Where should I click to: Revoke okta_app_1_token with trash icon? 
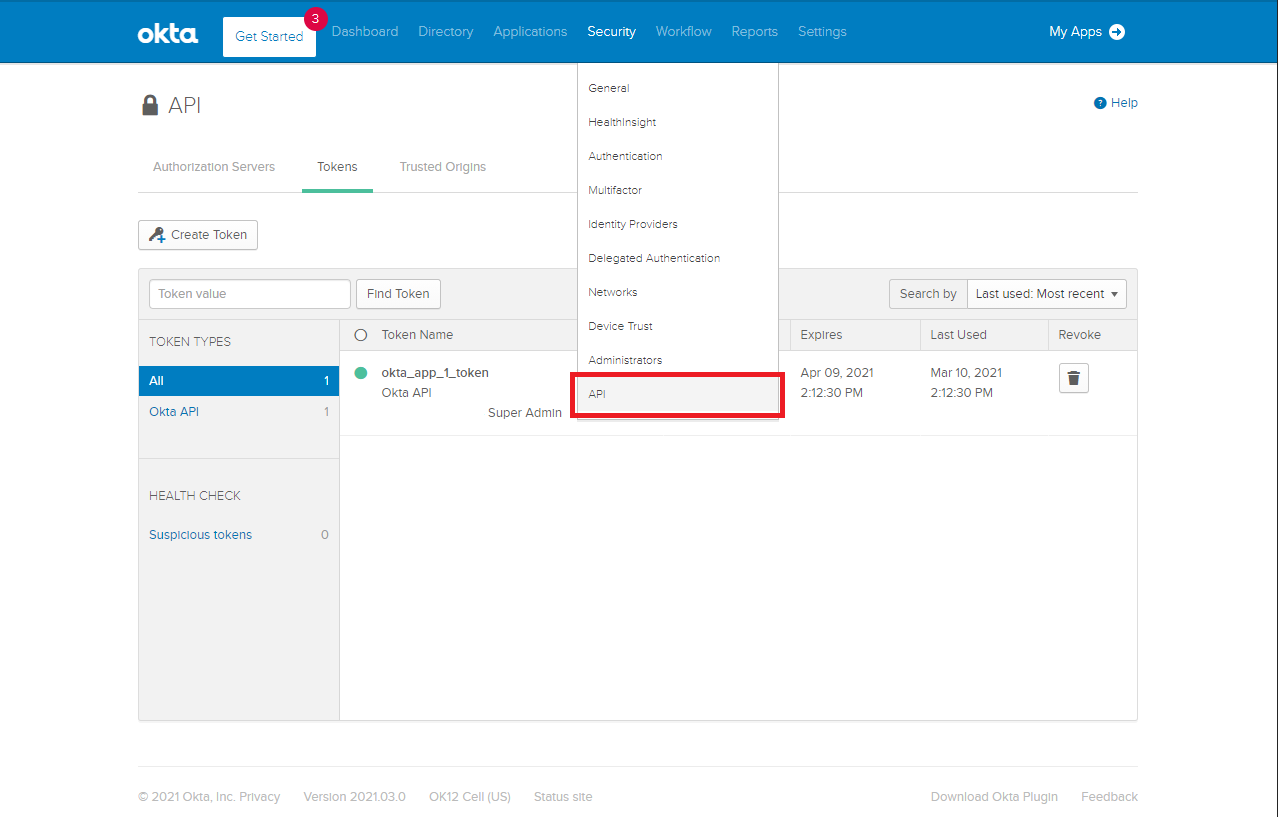point(1074,378)
